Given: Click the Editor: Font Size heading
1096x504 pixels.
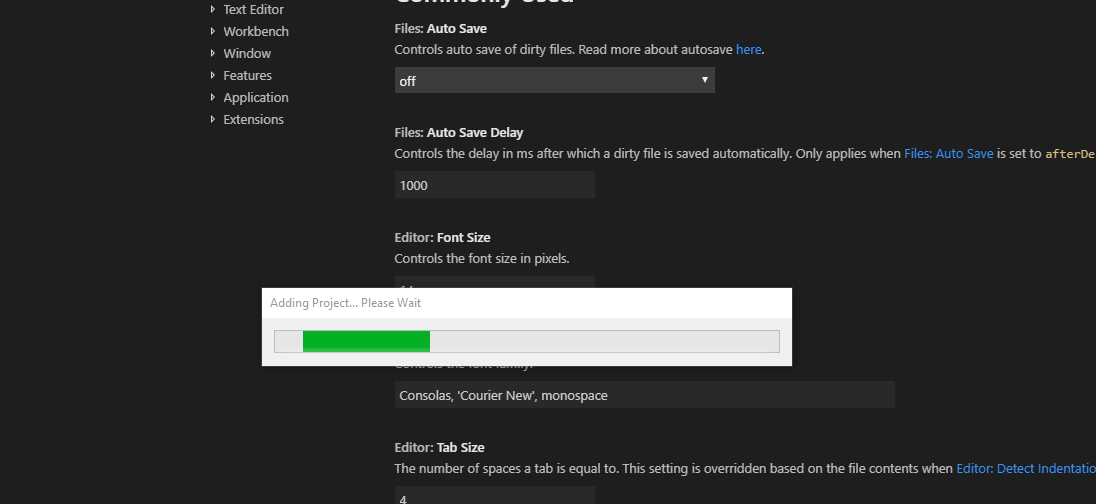Looking at the screenshot, I should (442, 238).
